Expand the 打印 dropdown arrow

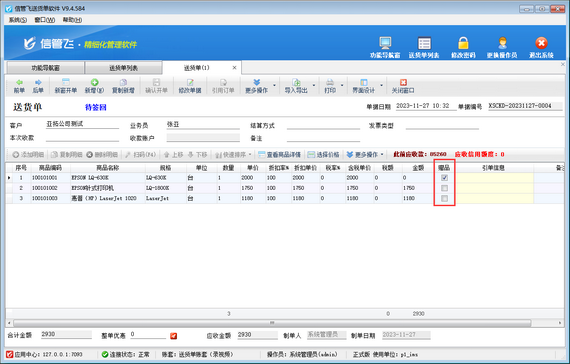(342, 86)
